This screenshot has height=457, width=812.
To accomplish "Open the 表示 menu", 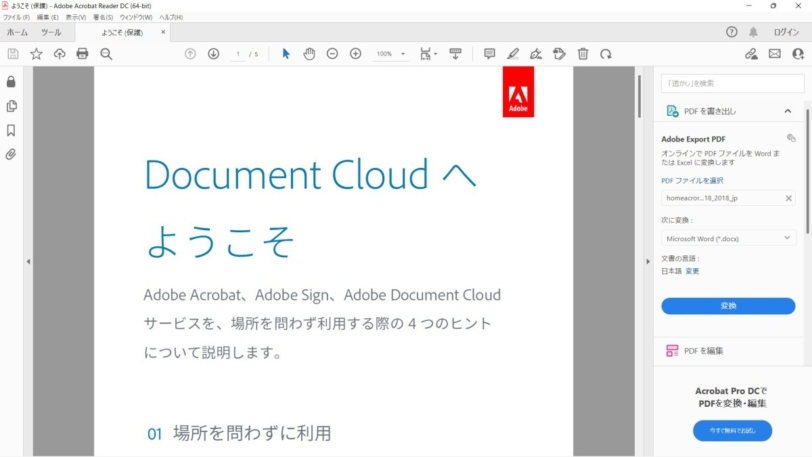I will coord(76,17).
